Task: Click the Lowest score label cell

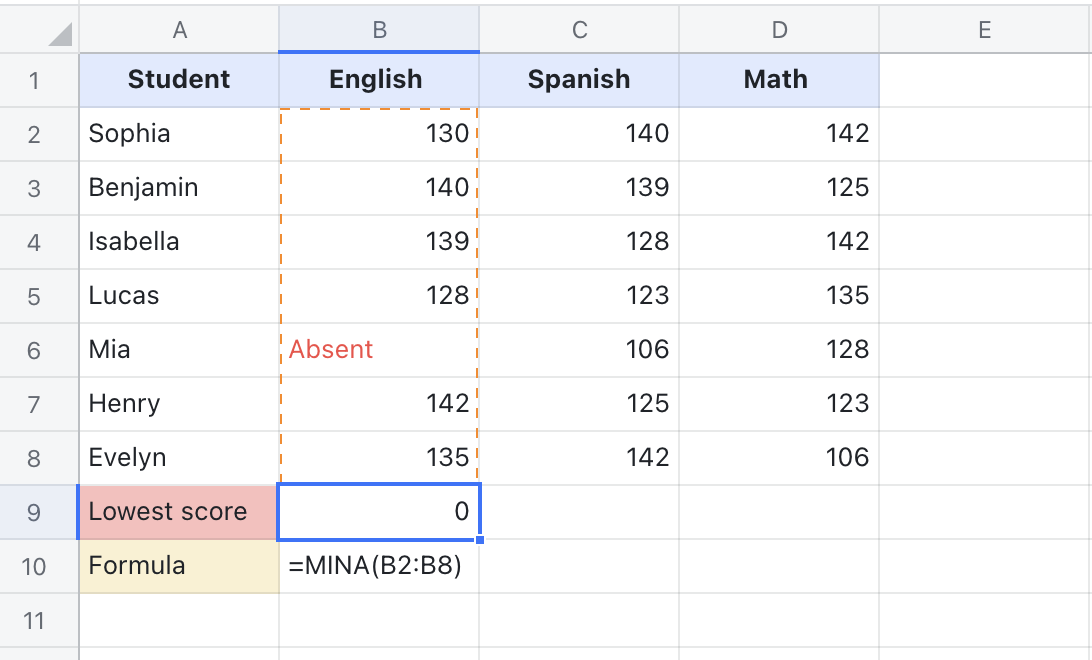Action: click(179, 512)
